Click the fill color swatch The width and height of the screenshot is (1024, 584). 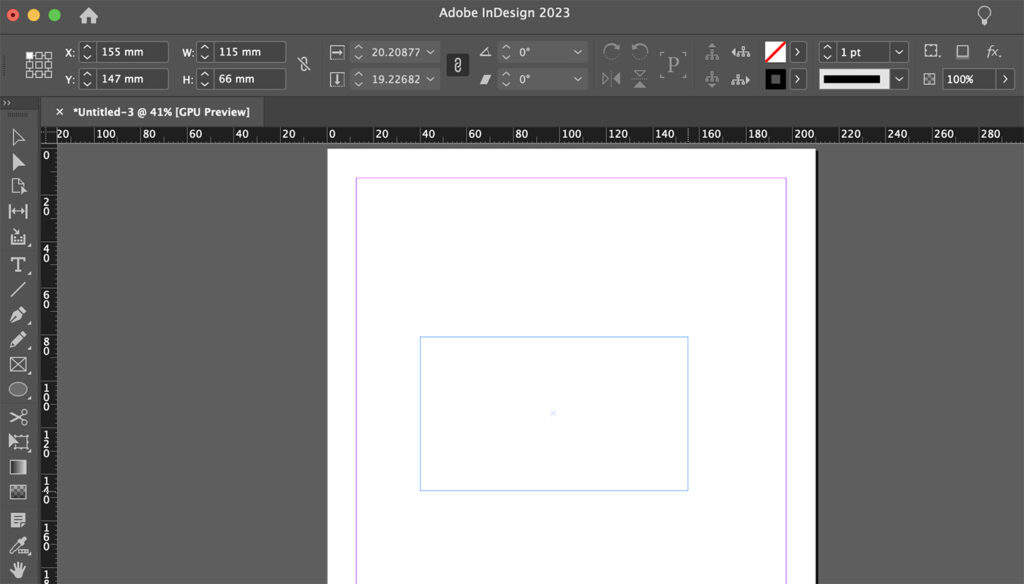(x=775, y=52)
